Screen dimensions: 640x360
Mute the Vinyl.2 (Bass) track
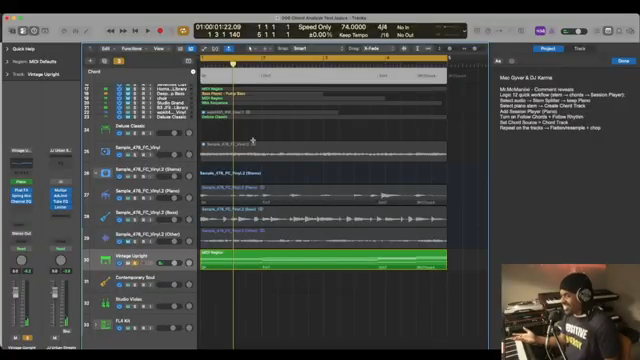pos(128,220)
